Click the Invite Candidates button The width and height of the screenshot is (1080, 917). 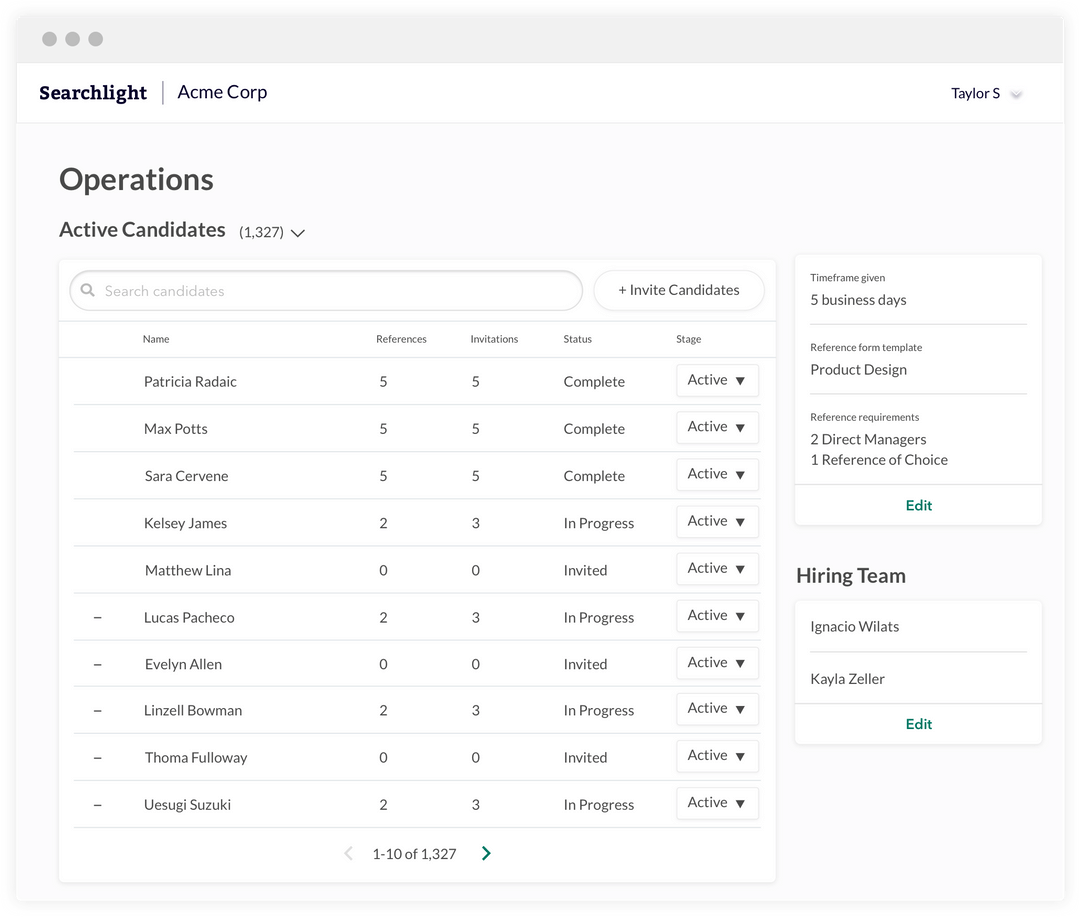point(679,291)
